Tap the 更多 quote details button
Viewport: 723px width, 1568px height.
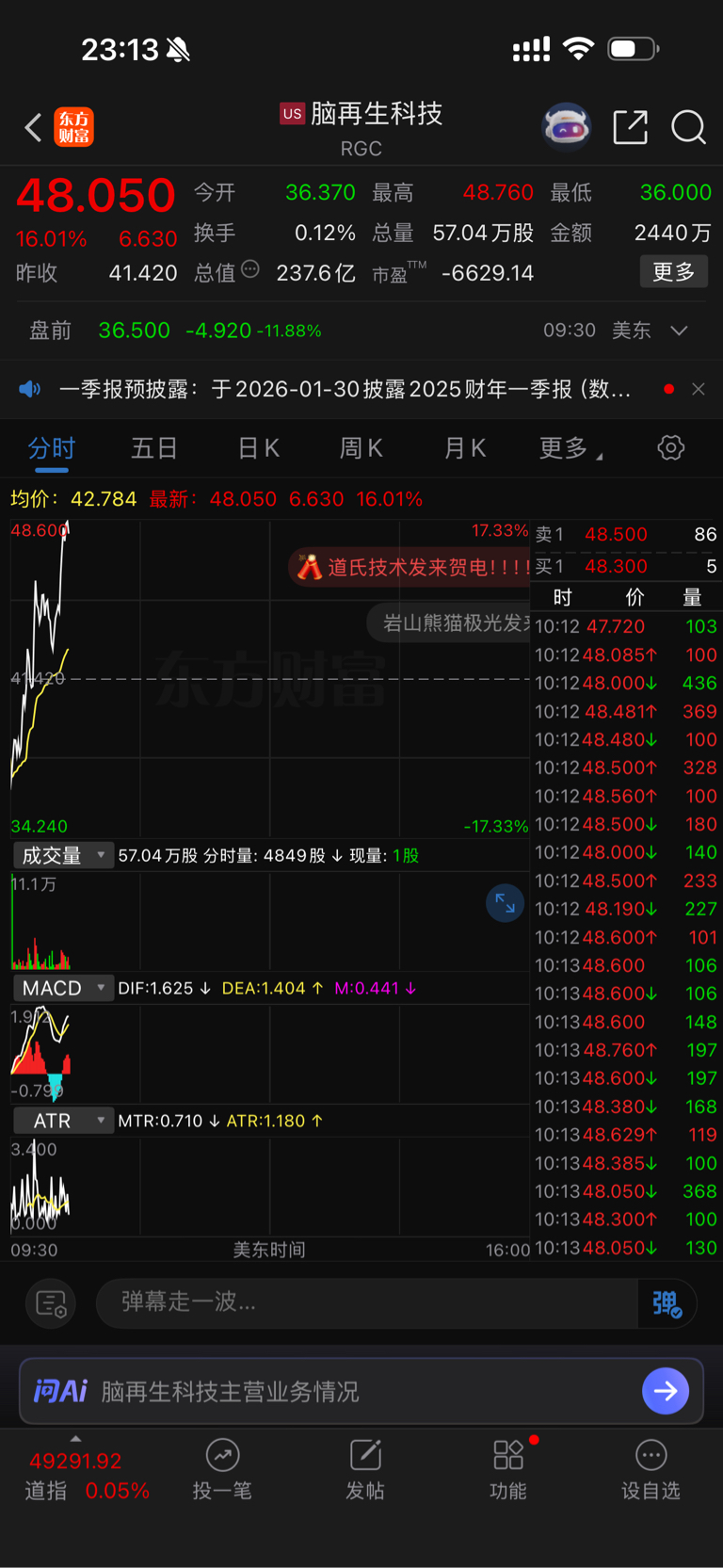point(674,272)
